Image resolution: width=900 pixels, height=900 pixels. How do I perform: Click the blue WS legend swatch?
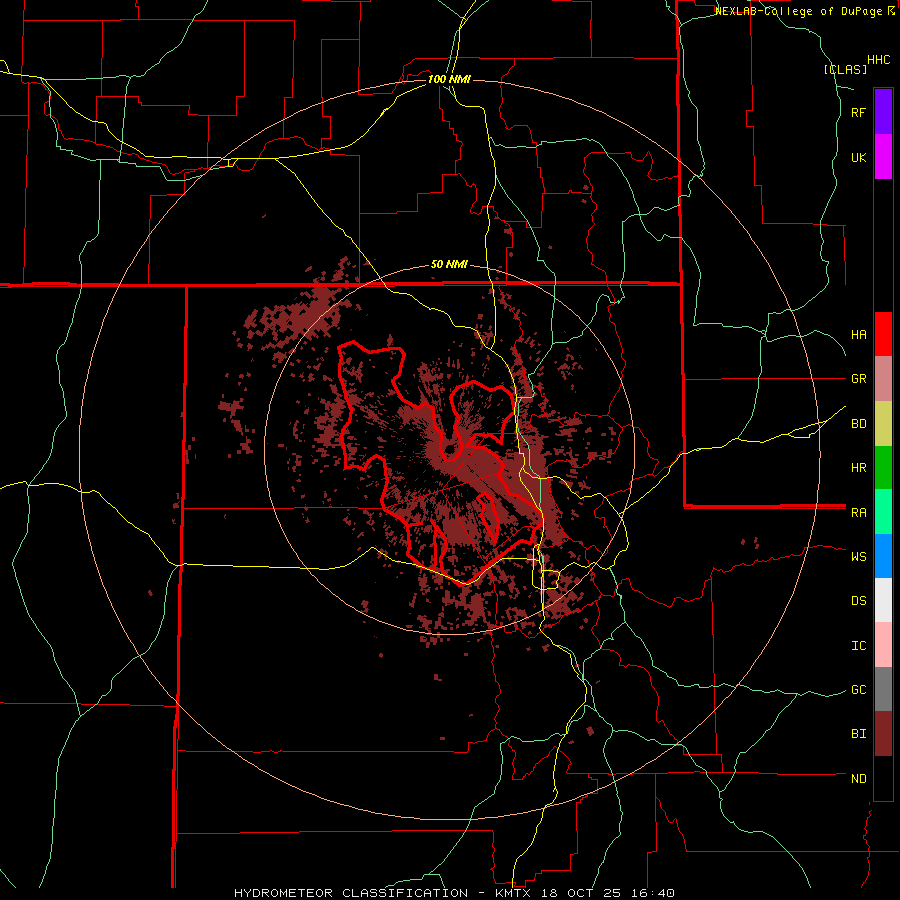[x=883, y=556]
